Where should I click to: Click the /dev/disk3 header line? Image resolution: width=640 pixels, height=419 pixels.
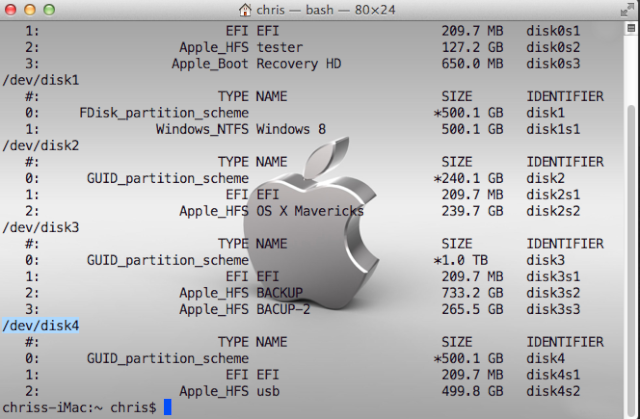click(40, 227)
